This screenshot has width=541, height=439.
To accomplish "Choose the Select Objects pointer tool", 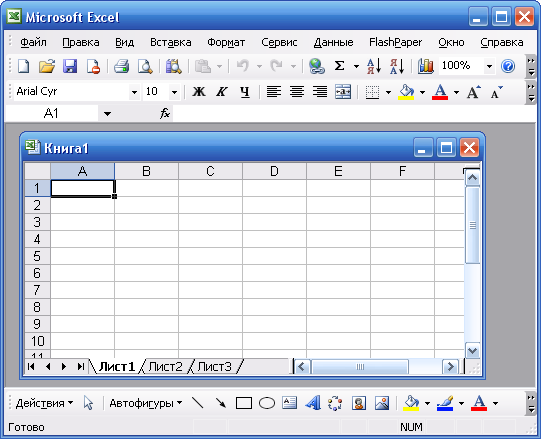I will (x=88, y=403).
